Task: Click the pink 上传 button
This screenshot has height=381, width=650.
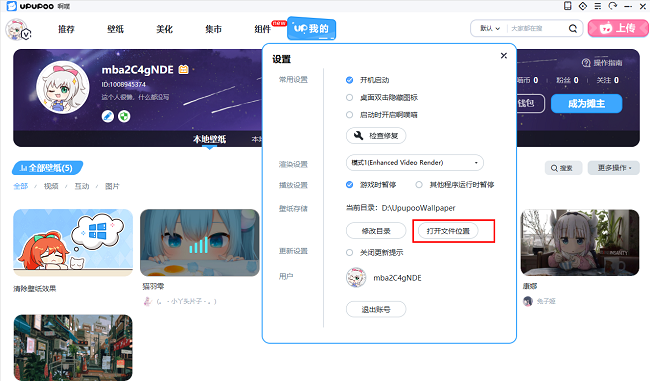Action: pos(618,28)
